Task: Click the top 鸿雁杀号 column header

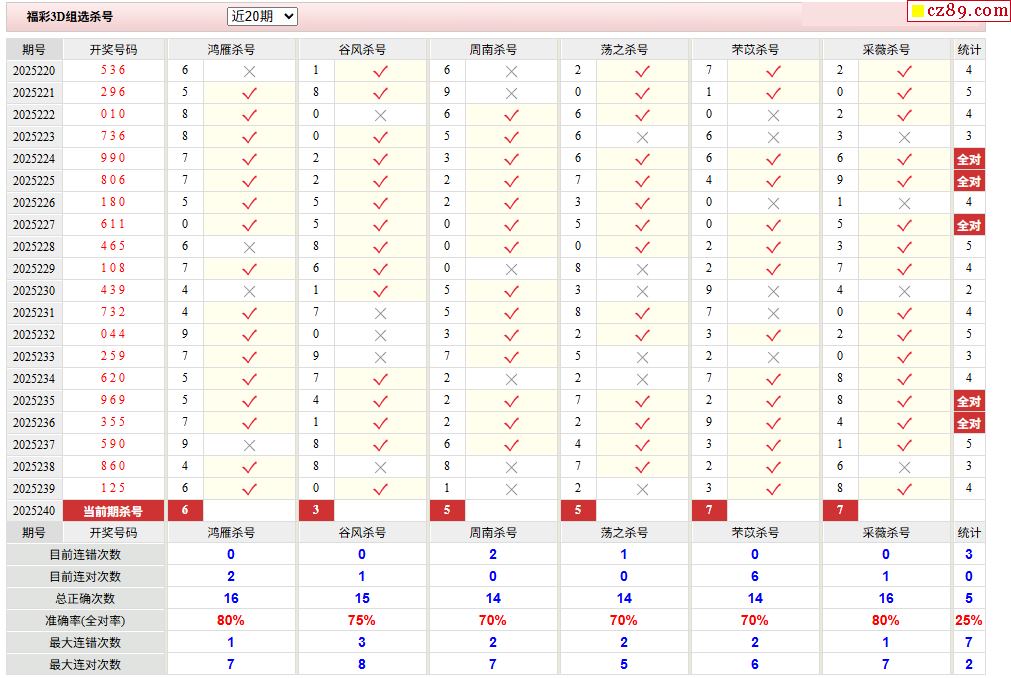Action: 231,50
